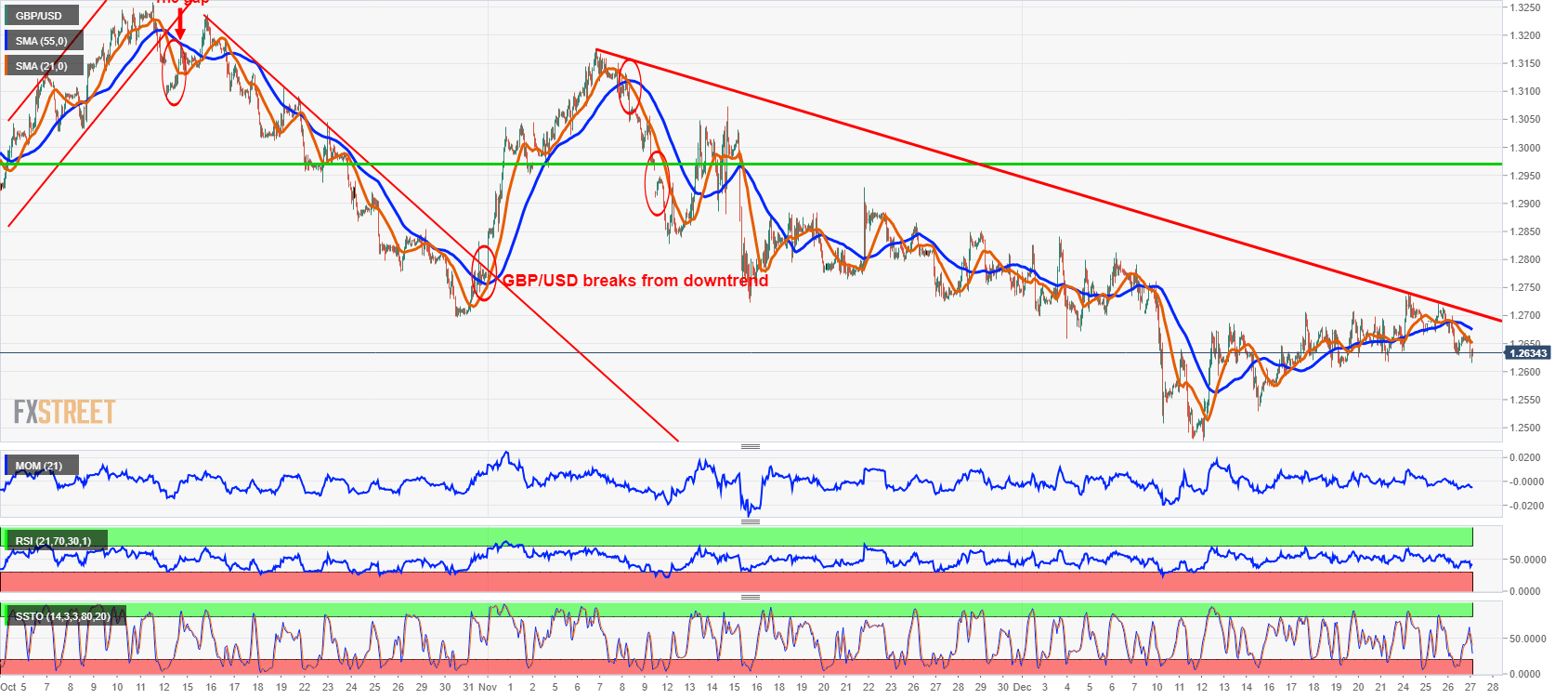The width and height of the screenshot is (1568, 699).
Task: Click the 28 date label on time axis
Action: (1492, 687)
